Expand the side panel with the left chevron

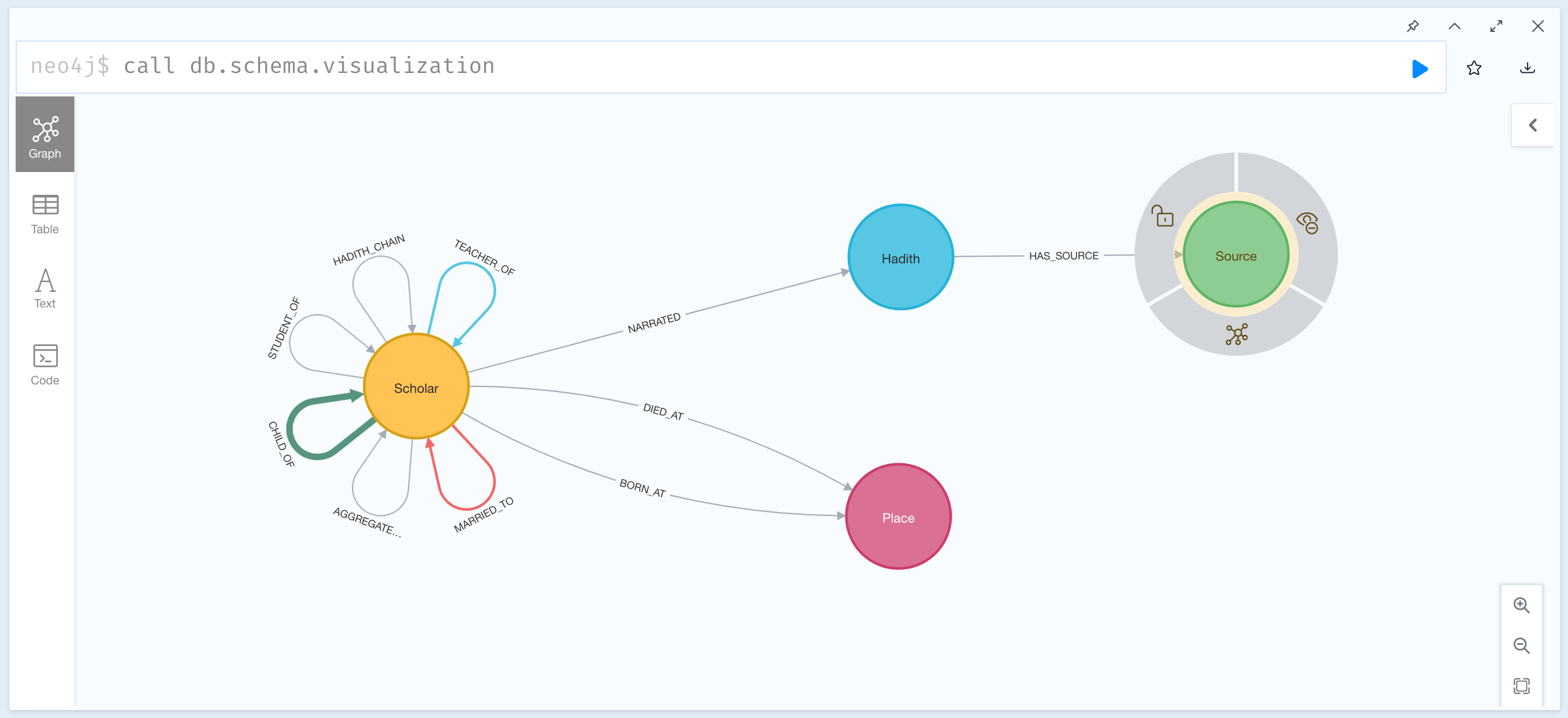1533,125
